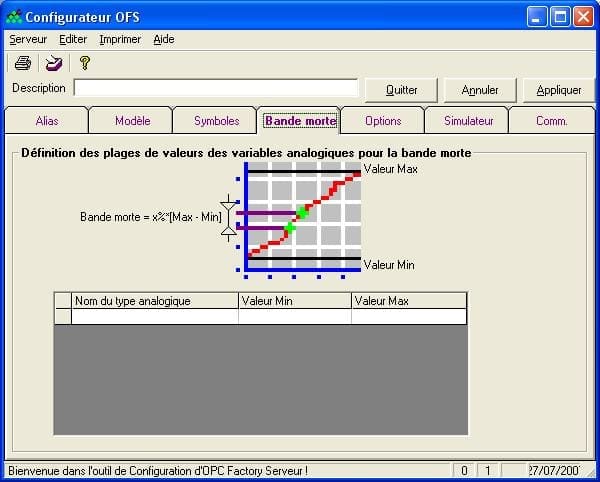Minimize the Configurateur OFS window

[536, 17]
